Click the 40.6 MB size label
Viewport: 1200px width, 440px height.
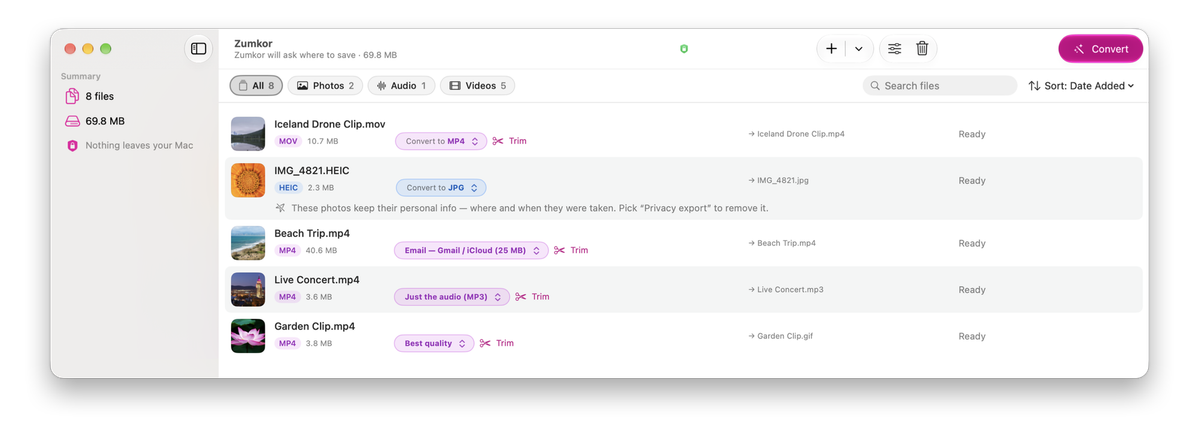click(322, 250)
